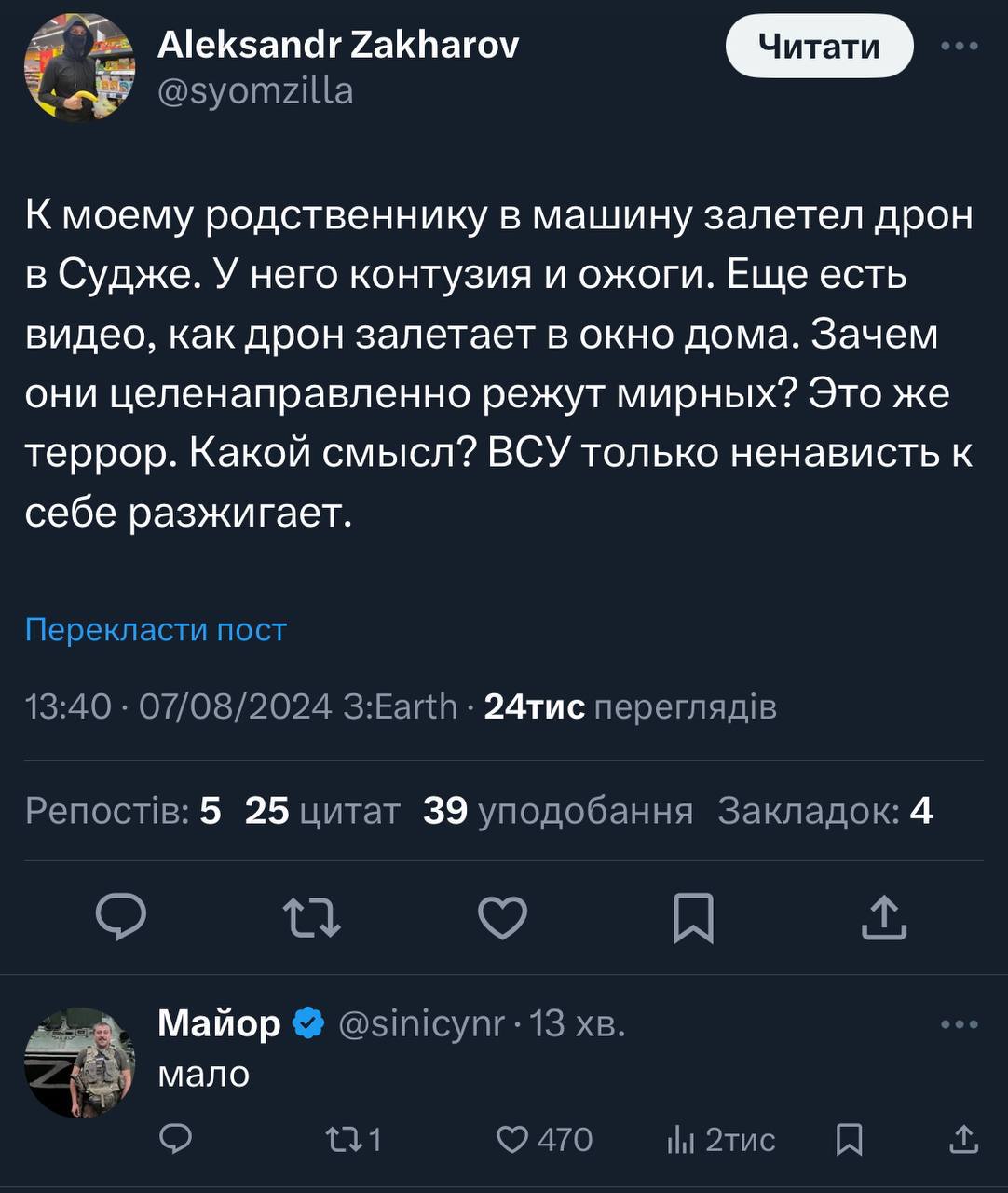The image size is (1008, 1193).
Task: Open Майор's profile avatar
Action: coord(79,1062)
